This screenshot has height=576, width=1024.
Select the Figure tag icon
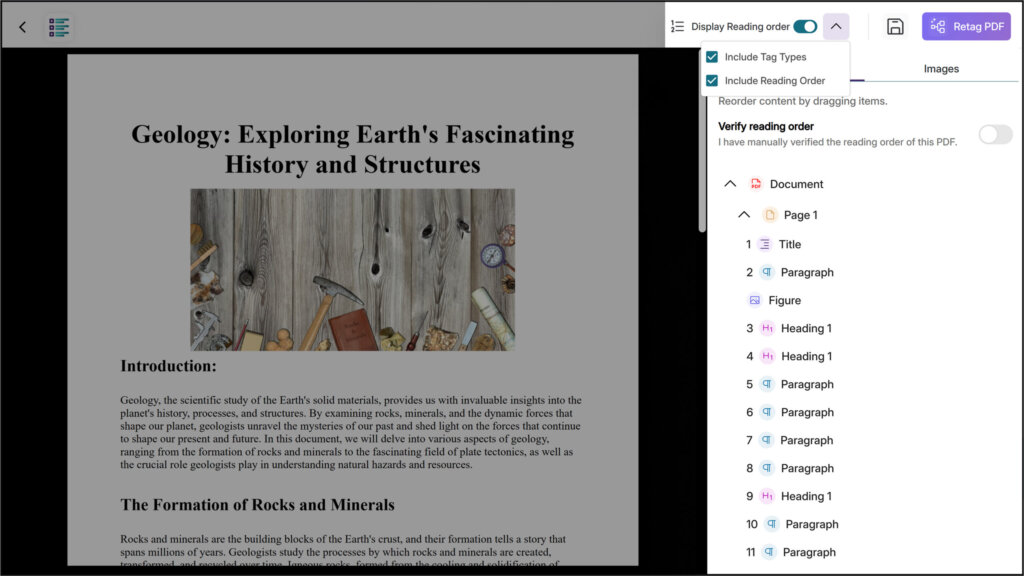coord(755,300)
